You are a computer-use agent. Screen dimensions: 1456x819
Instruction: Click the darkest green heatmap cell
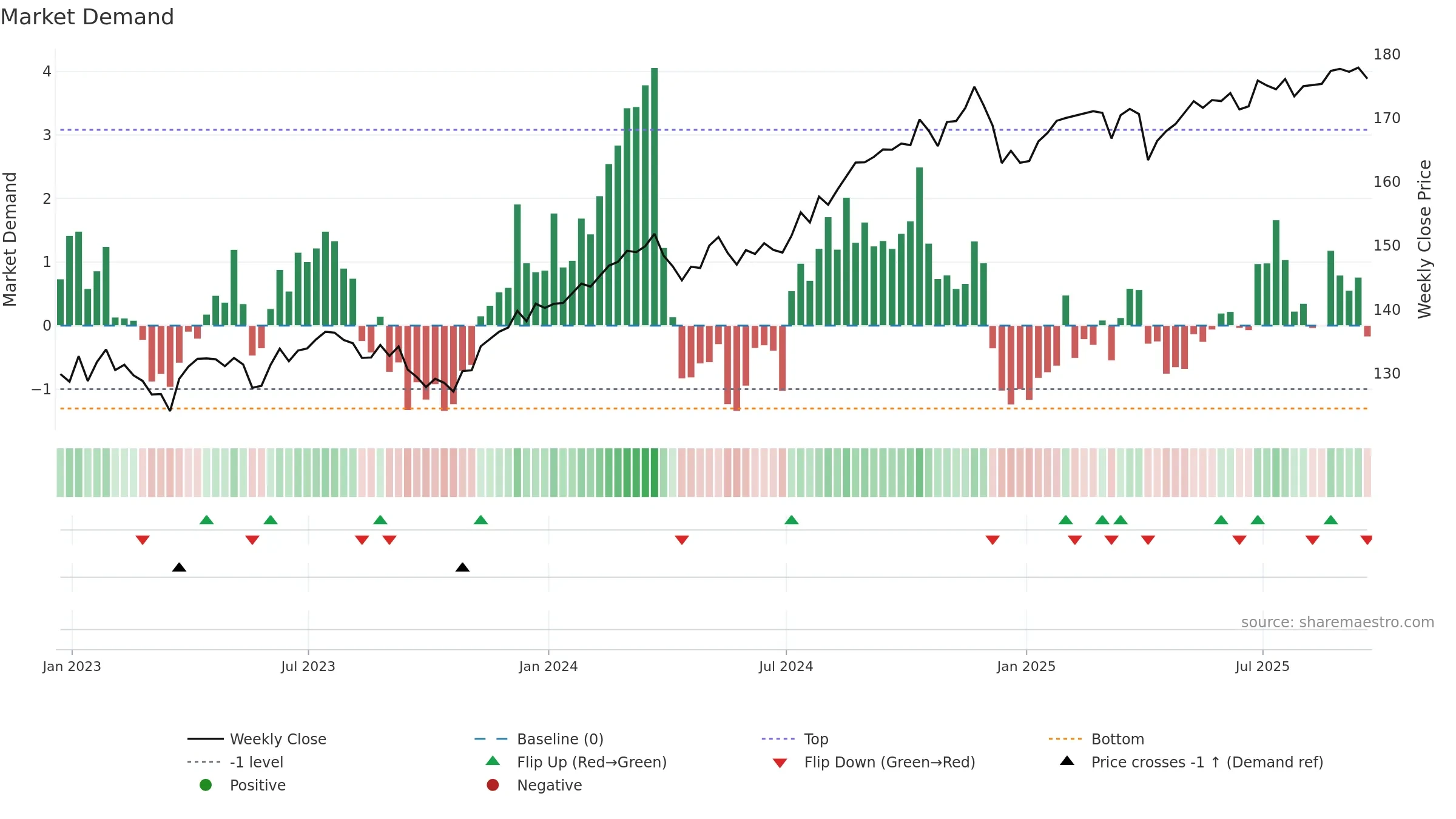654,473
